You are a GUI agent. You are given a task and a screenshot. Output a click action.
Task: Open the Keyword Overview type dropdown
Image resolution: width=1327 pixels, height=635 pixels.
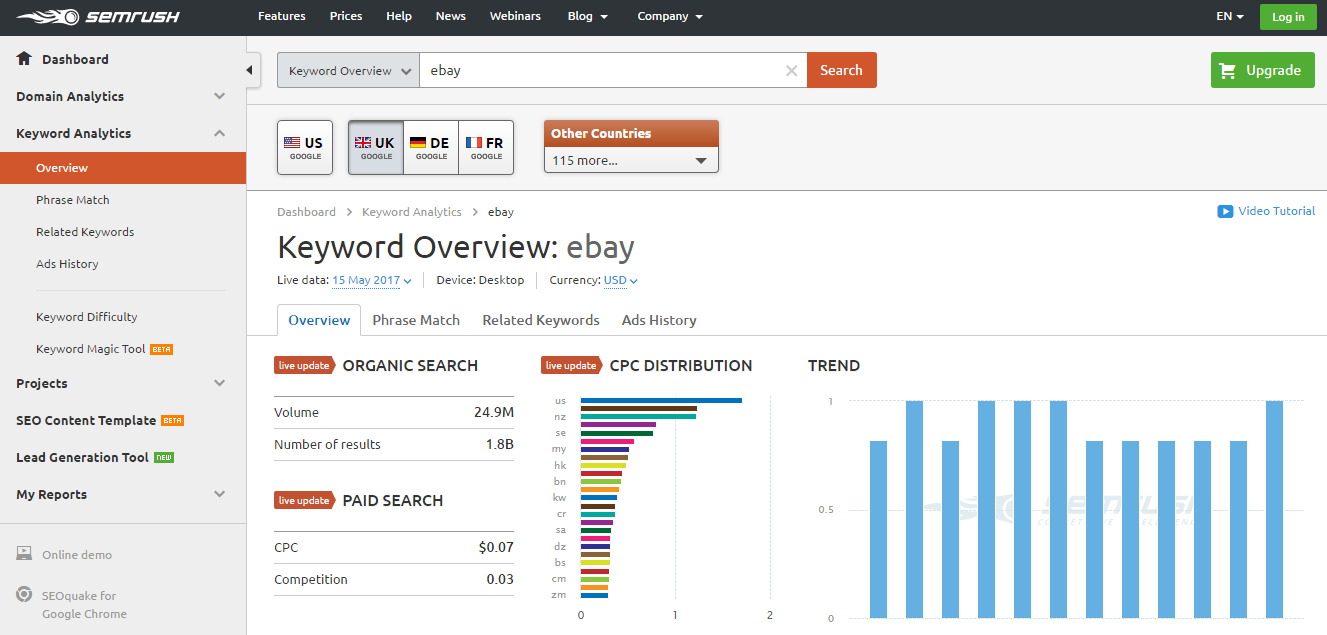pyautogui.click(x=348, y=71)
